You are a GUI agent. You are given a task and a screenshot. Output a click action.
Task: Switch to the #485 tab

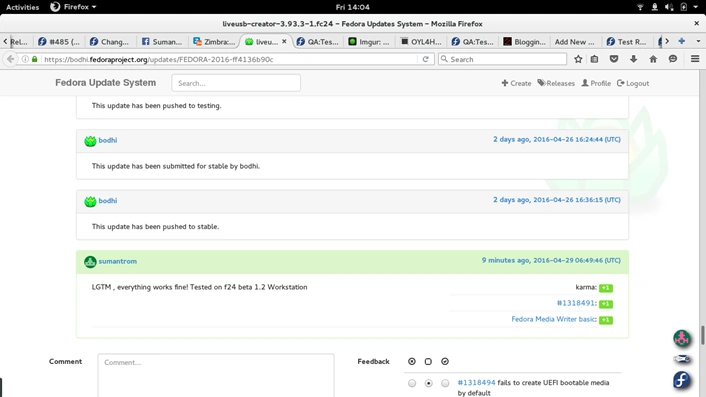59,41
